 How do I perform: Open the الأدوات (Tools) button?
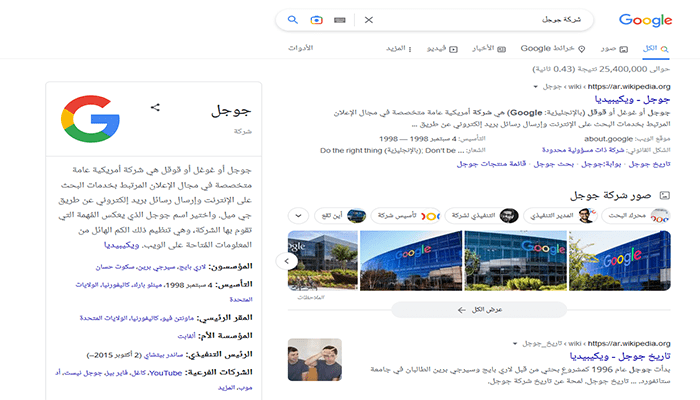300,48
